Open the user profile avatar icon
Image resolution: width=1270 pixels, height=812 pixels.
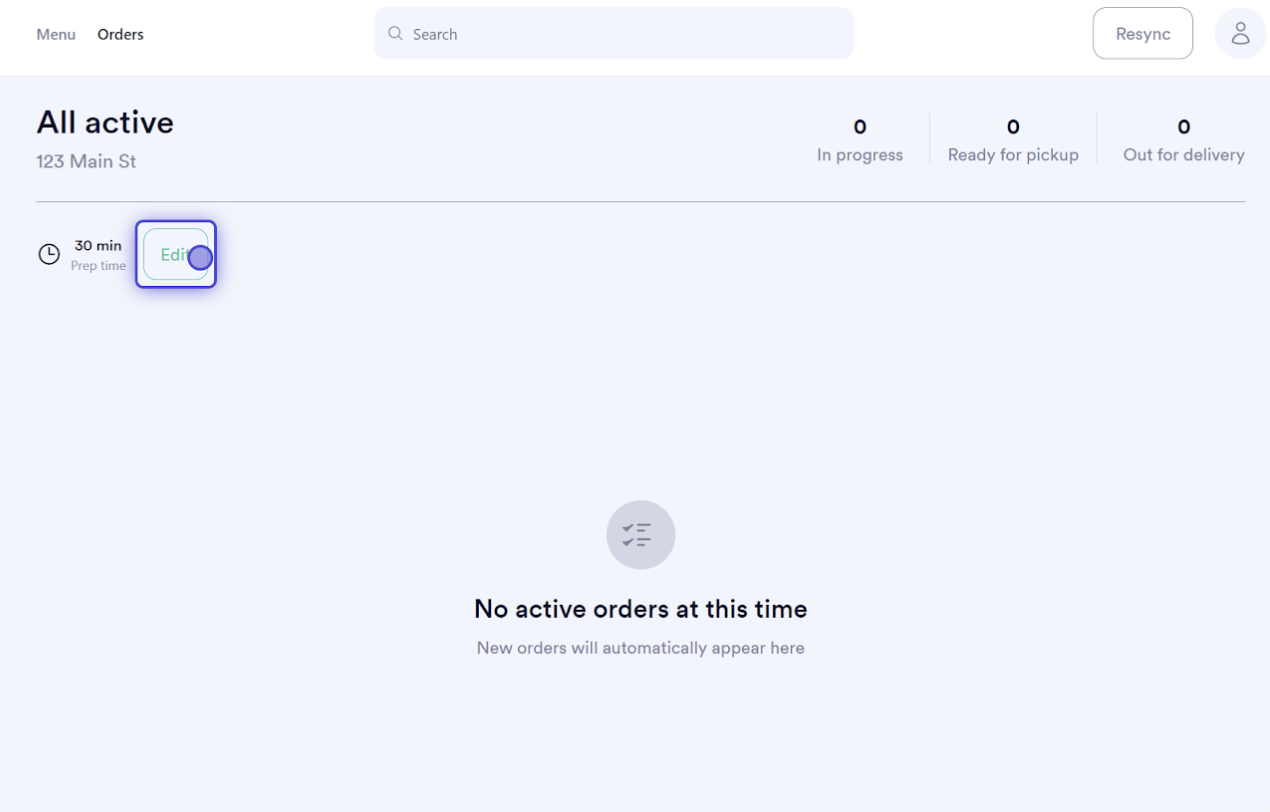[x=1240, y=33]
